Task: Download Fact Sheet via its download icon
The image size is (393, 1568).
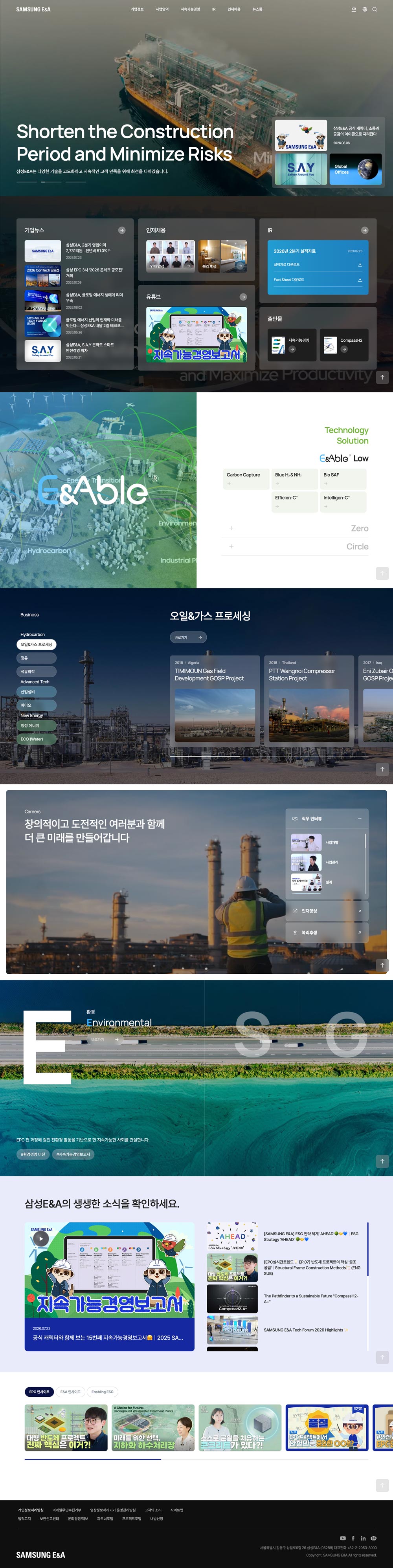Action: (360, 280)
